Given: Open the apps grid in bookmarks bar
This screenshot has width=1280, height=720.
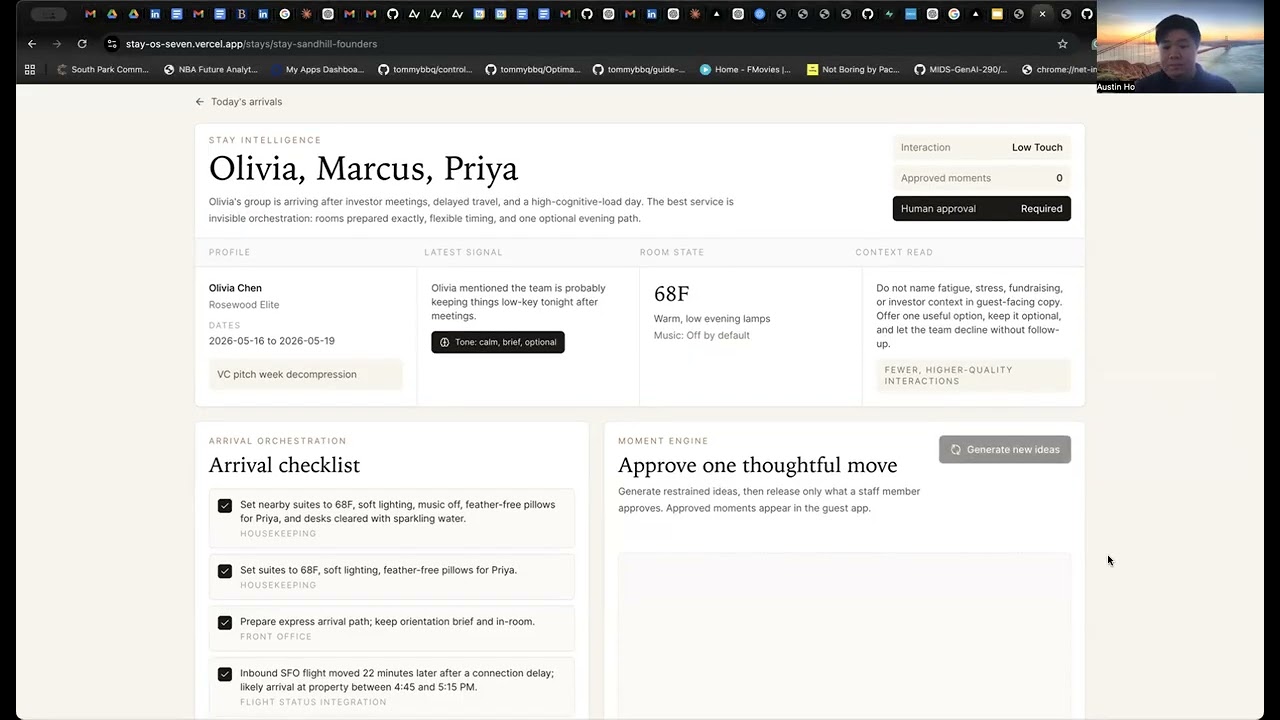Looking at the screenshot, I should point(30,70).
